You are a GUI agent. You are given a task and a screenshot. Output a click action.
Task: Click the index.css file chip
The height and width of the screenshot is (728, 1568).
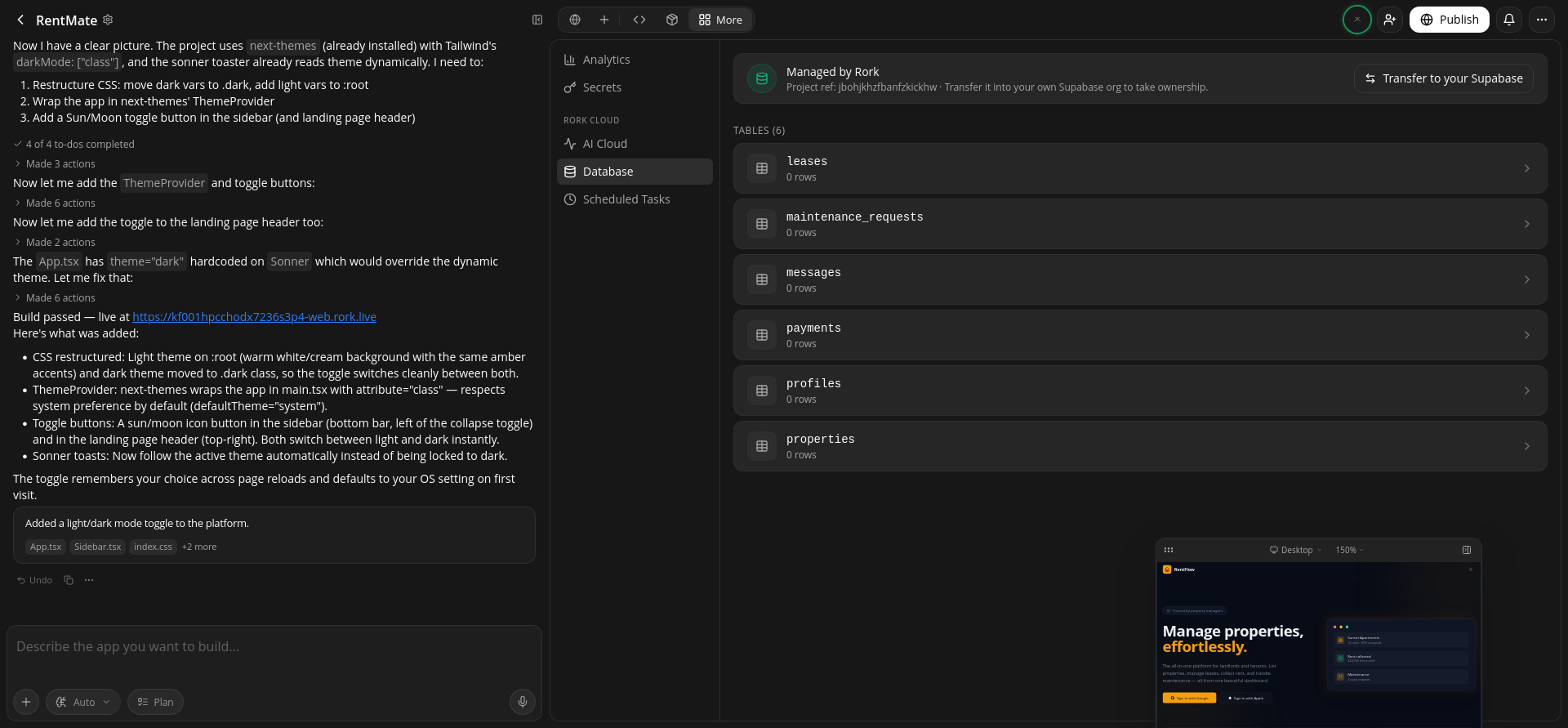coord(153,547)
